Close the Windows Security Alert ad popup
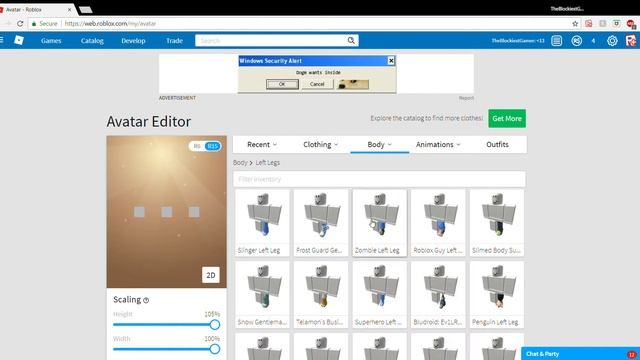The height and width of the screenshot is (360, 640). [x=391, y=61]
